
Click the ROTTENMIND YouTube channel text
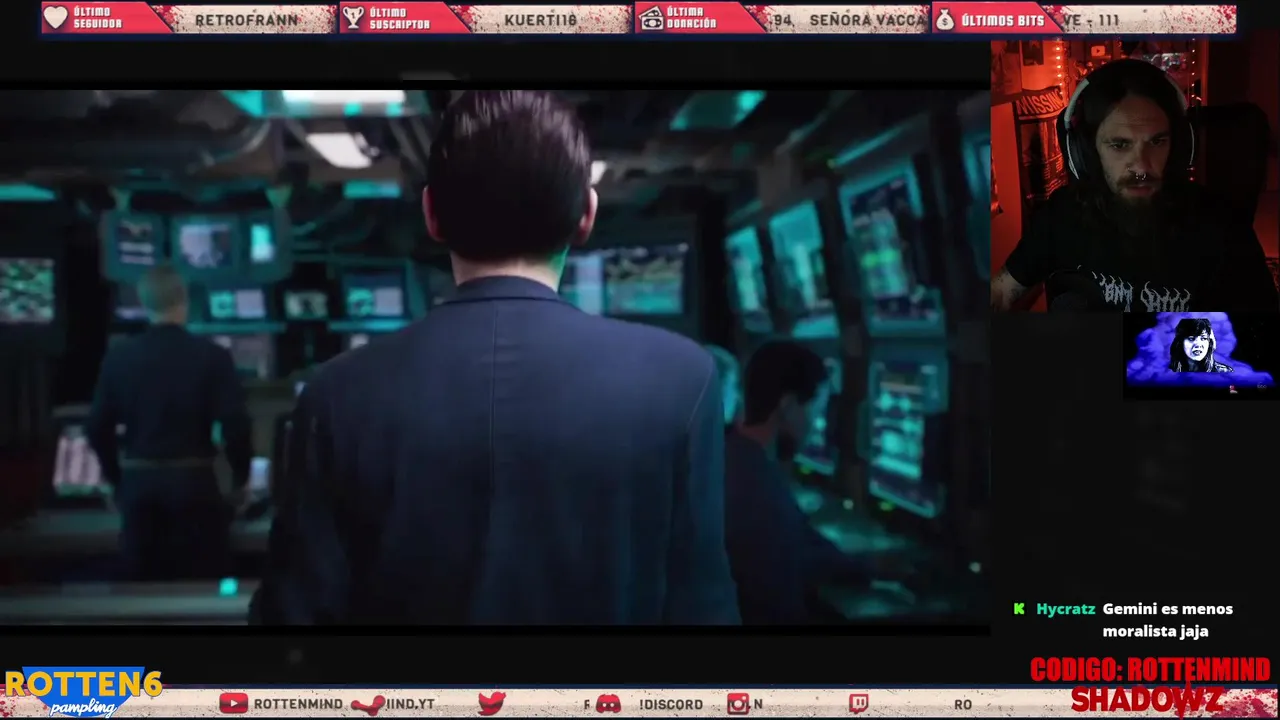coord(298,704)
